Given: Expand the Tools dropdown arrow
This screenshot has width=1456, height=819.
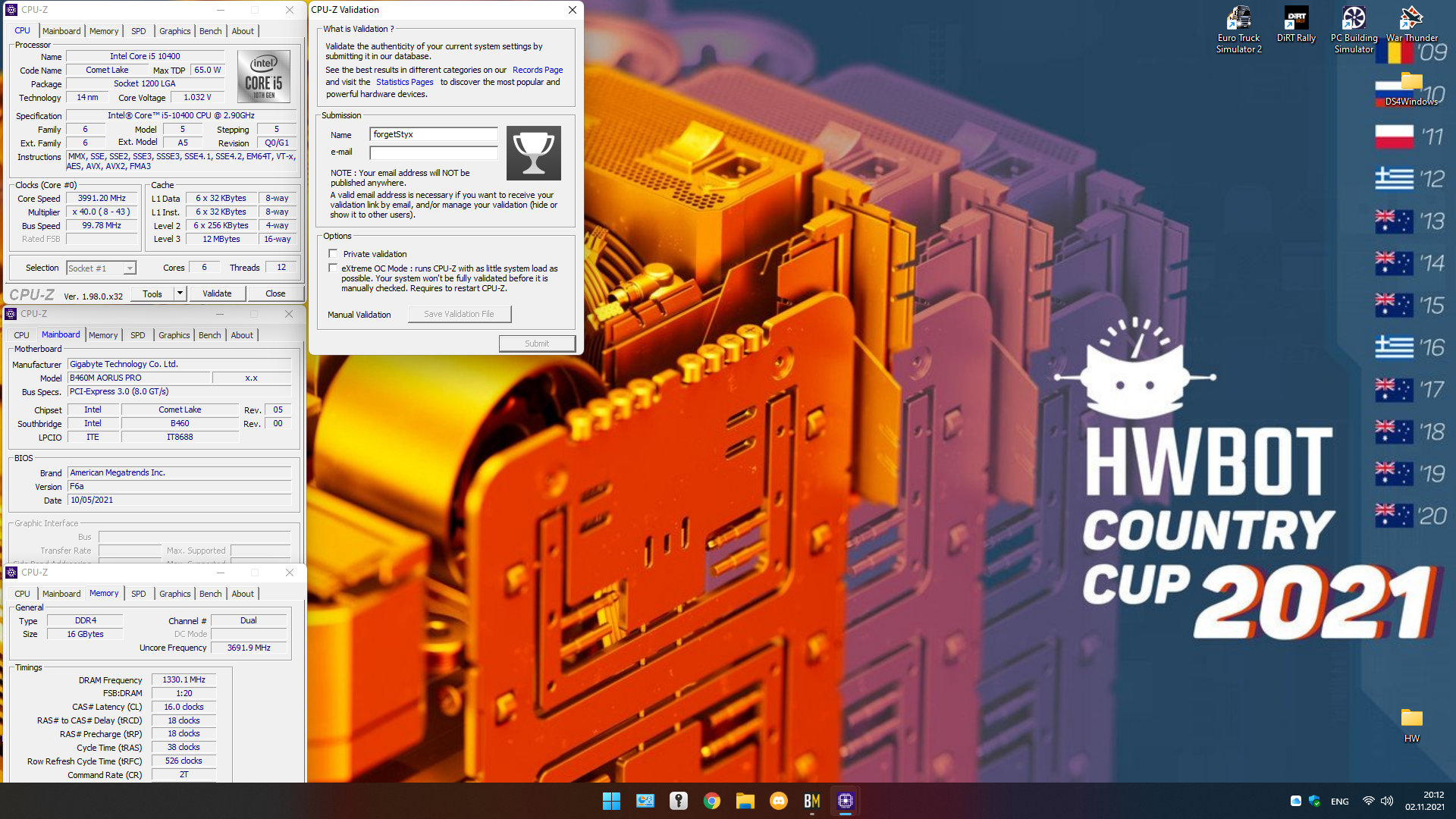Looking at the screenshot, I should point(180,293).
